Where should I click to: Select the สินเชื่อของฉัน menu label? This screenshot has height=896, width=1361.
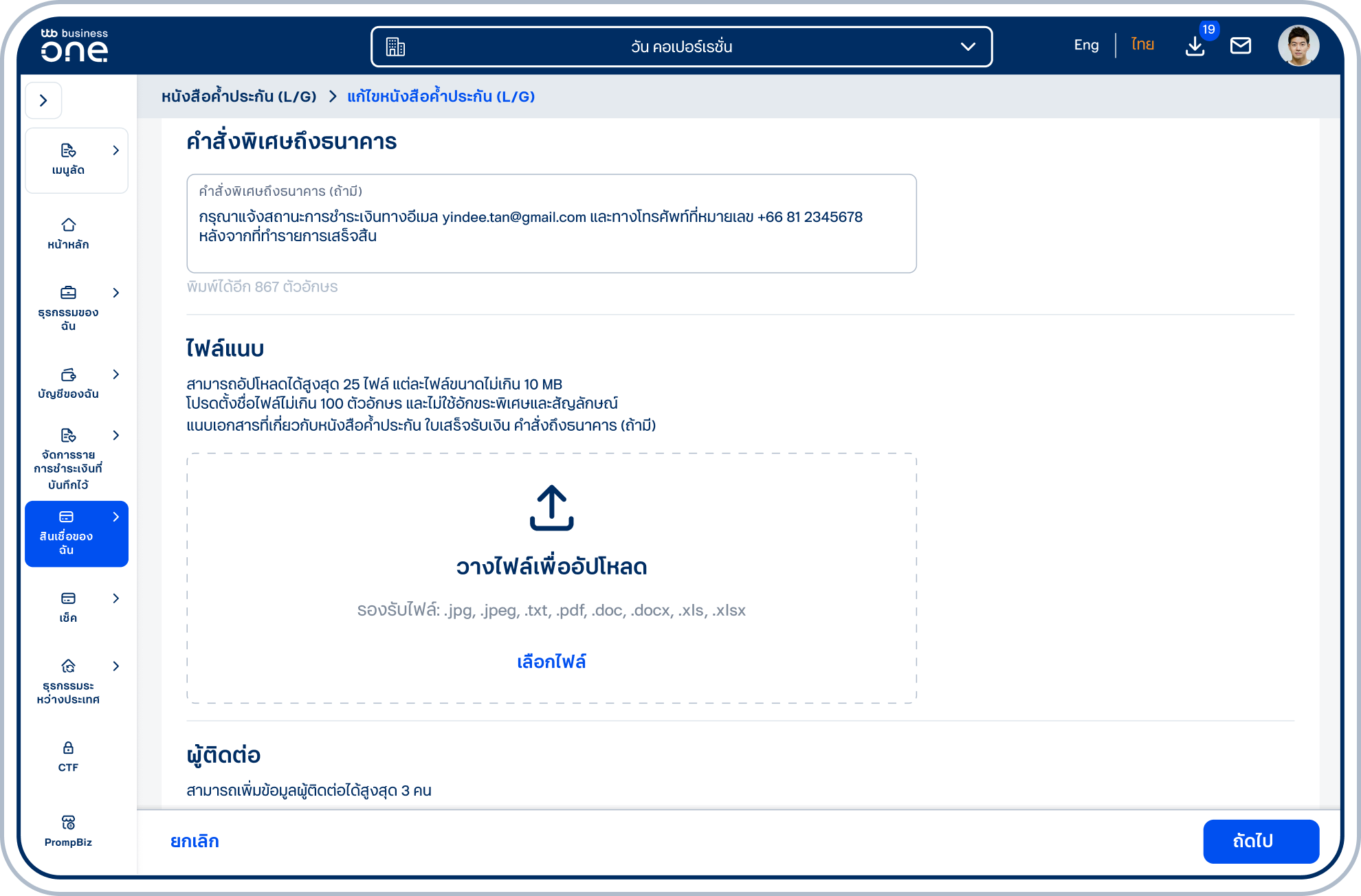66,544
